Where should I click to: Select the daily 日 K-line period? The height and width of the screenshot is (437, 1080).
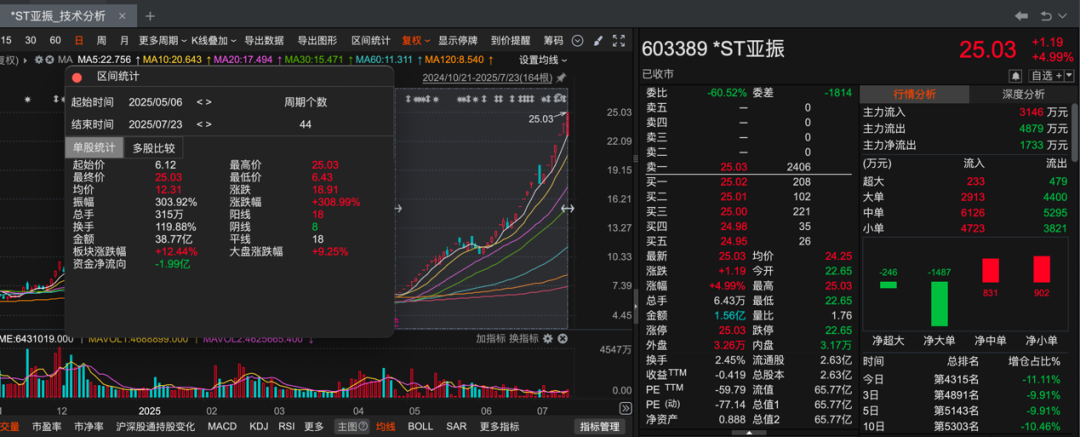click(79, 41)
